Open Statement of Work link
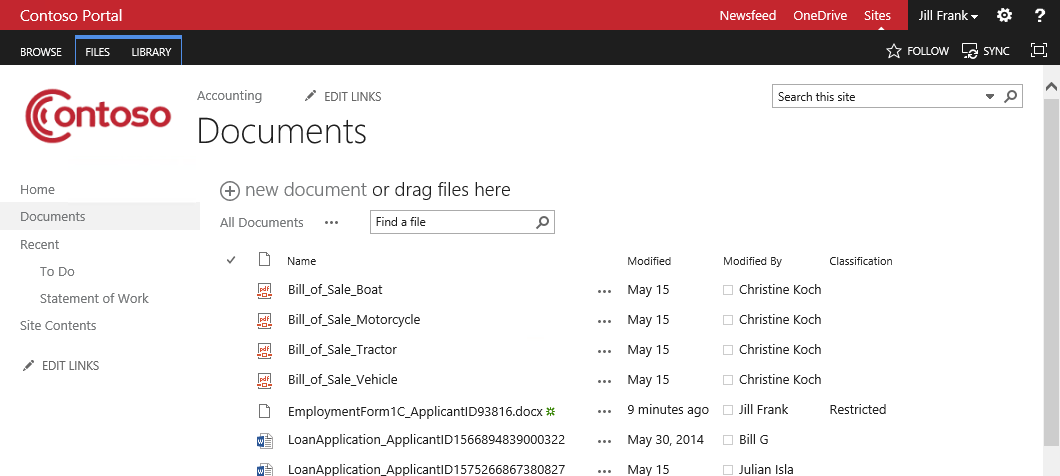 click(94, 298)
